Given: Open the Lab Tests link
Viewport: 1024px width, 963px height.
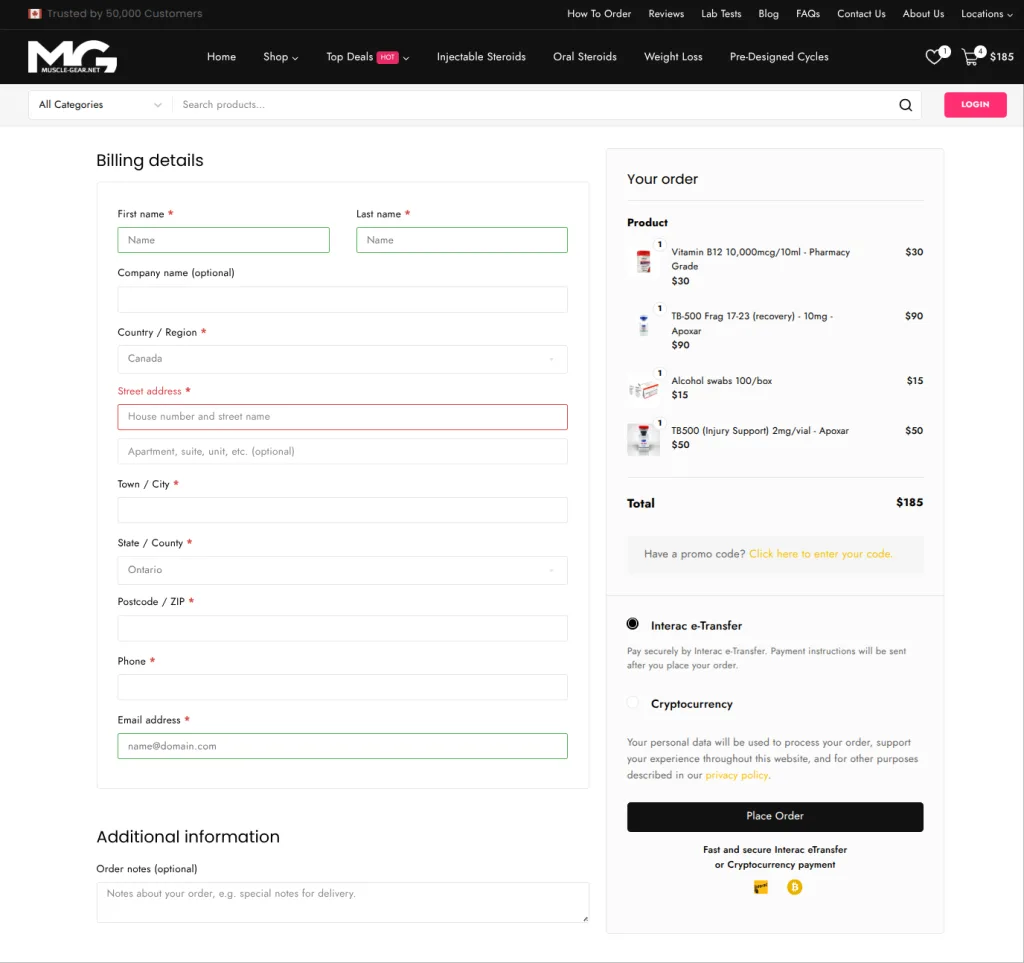Looking at the screenshot, I should pyautogui.click(x=721, y=14).
